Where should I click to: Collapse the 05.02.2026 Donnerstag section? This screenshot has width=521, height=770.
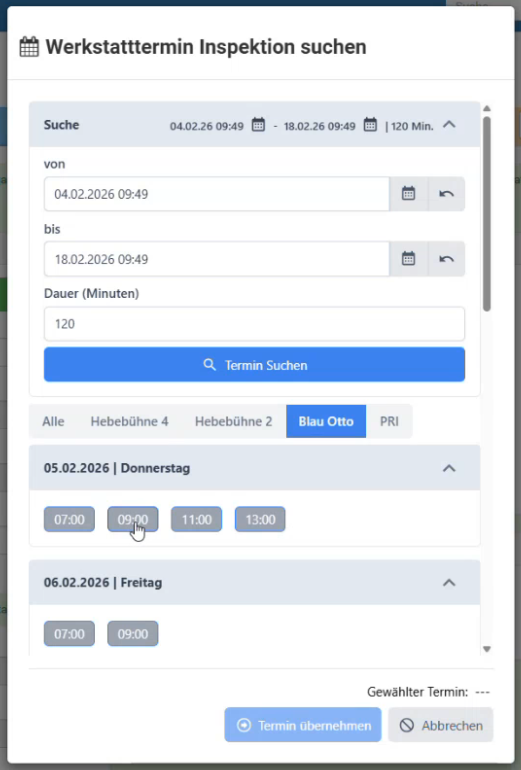(x=449, y=468)
